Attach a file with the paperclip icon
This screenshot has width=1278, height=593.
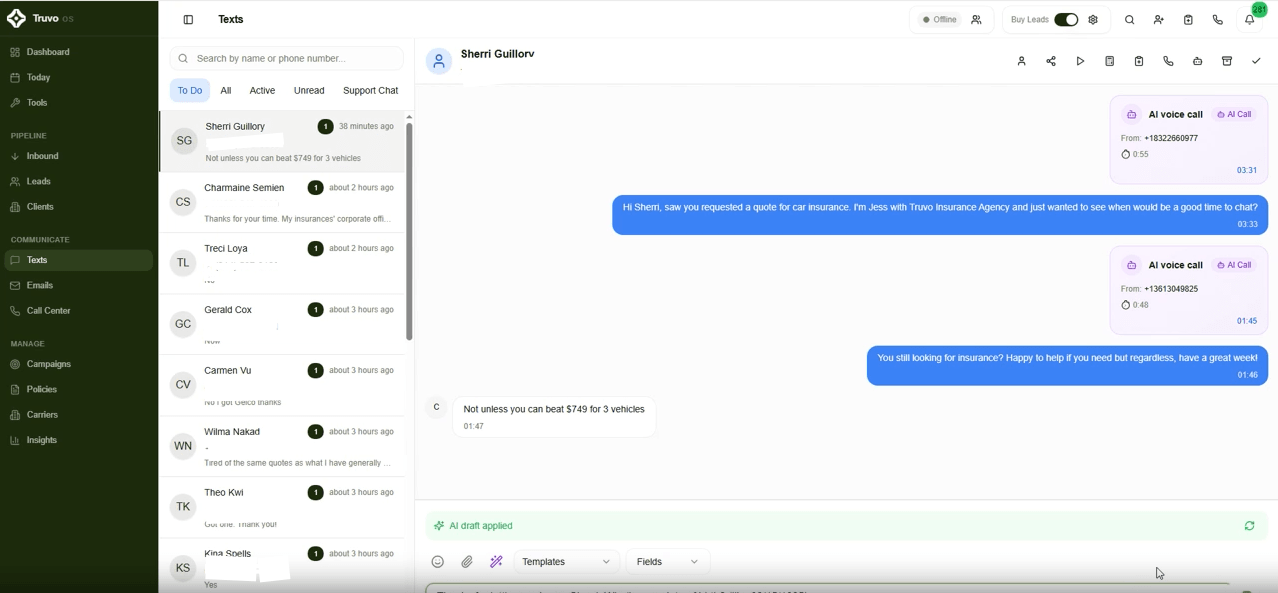(x=467, y=562)
